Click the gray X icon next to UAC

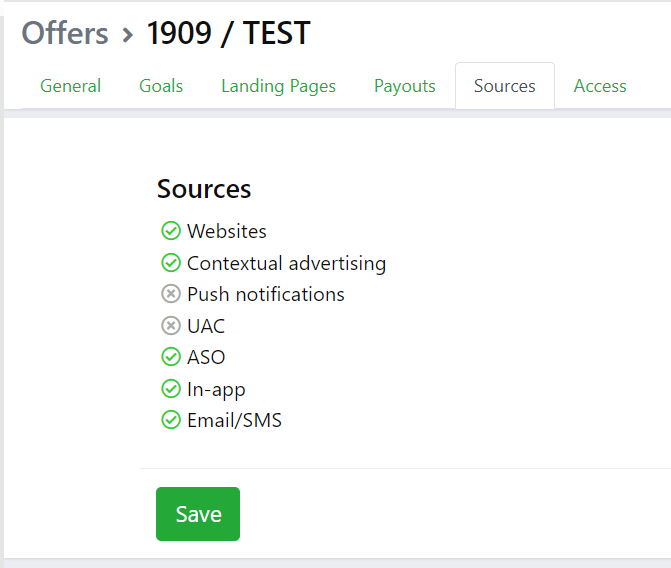170,326
